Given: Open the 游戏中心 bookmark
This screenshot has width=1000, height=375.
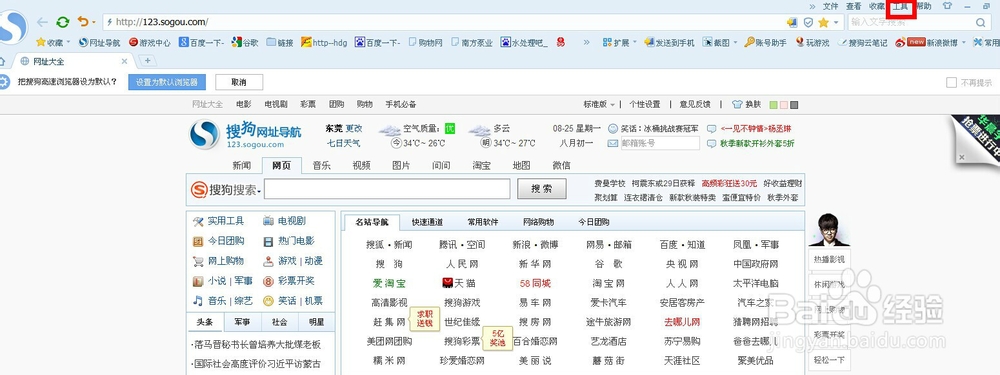Looking at the screenshot, I should point(150,43).
